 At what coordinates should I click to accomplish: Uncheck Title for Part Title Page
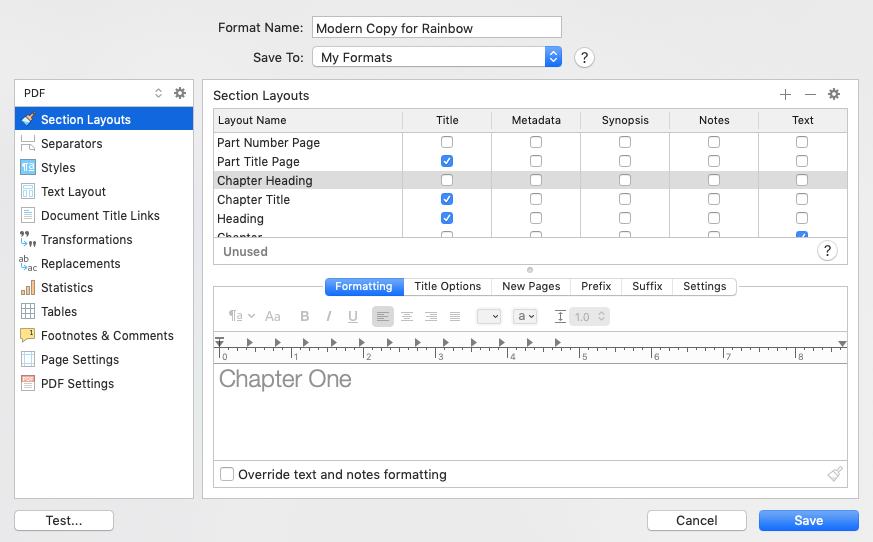point(447,161)
